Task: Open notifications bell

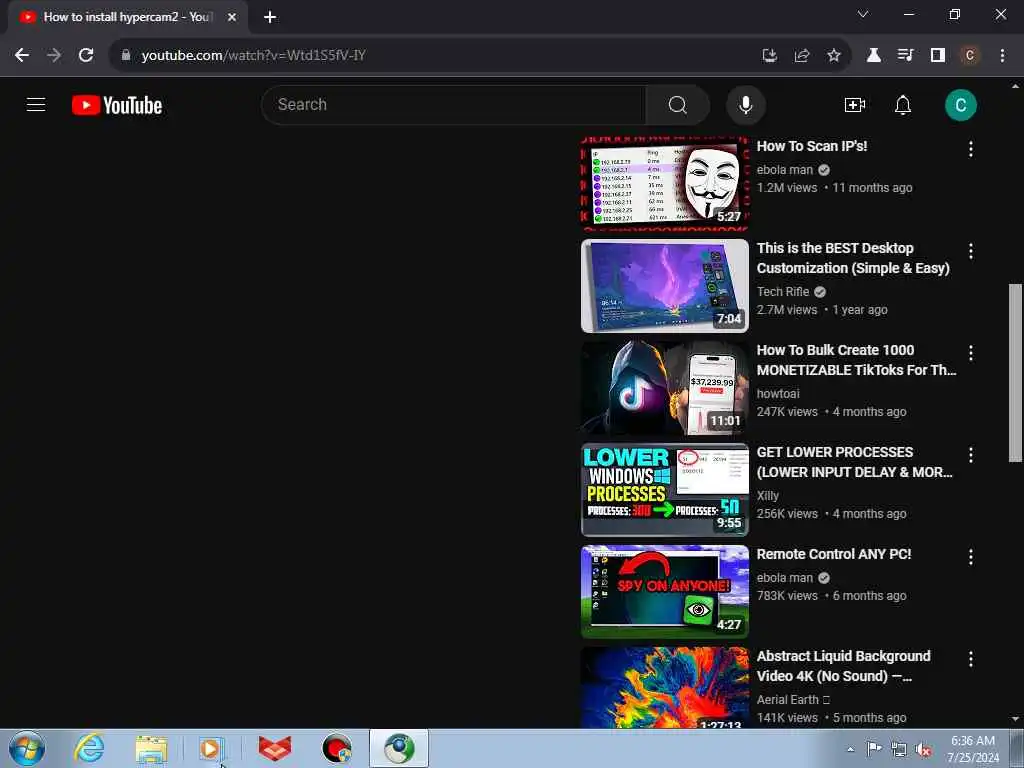Action: 903,104
